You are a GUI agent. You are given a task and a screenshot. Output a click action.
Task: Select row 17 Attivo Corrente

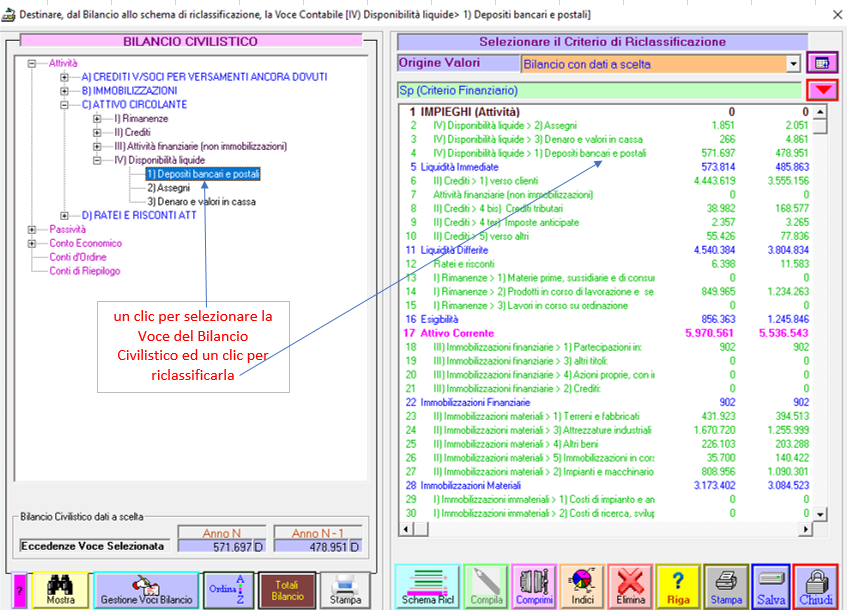click(x=608, y=333)
